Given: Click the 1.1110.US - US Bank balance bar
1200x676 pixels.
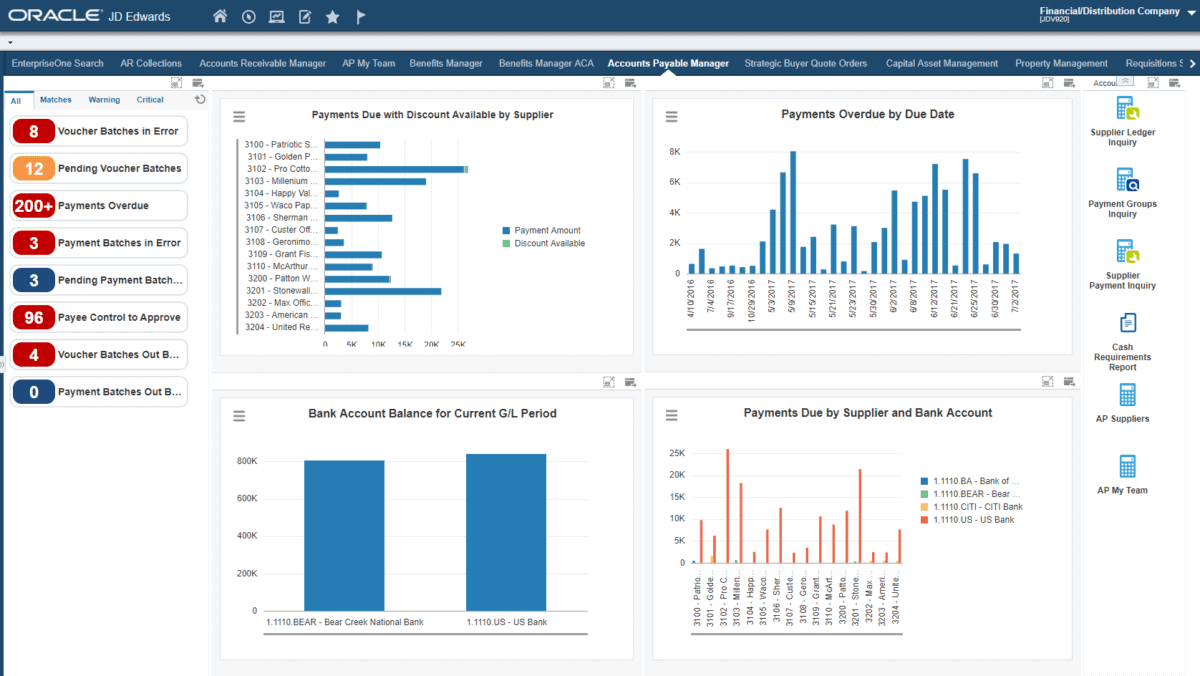Looking at the screenshot, I should [x=506, y=532].
